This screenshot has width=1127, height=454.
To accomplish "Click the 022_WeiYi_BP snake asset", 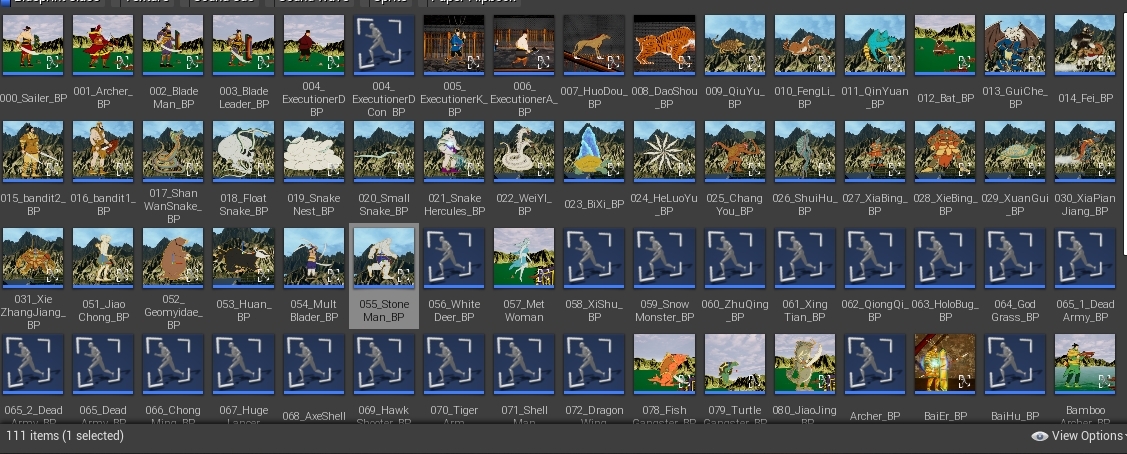I will (x=524, y=151).
